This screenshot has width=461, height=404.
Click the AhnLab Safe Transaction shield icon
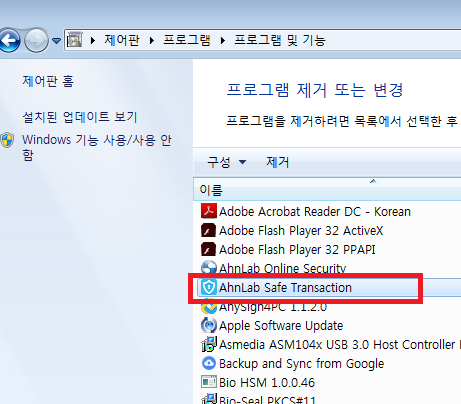(209, 287)
